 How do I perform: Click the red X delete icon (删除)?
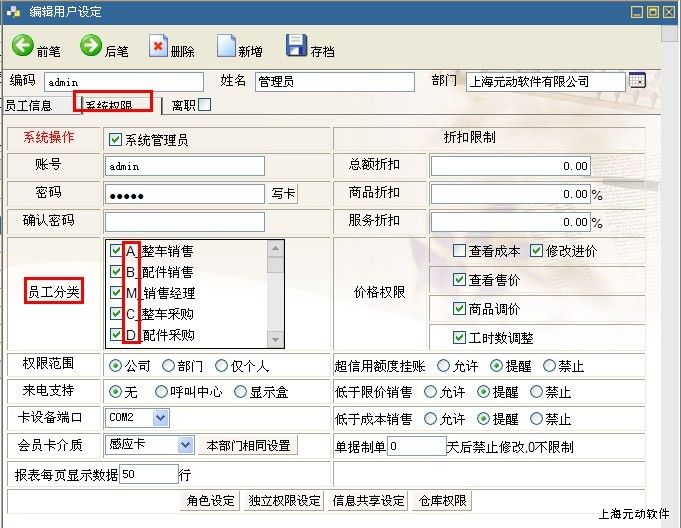coord(159,46)
